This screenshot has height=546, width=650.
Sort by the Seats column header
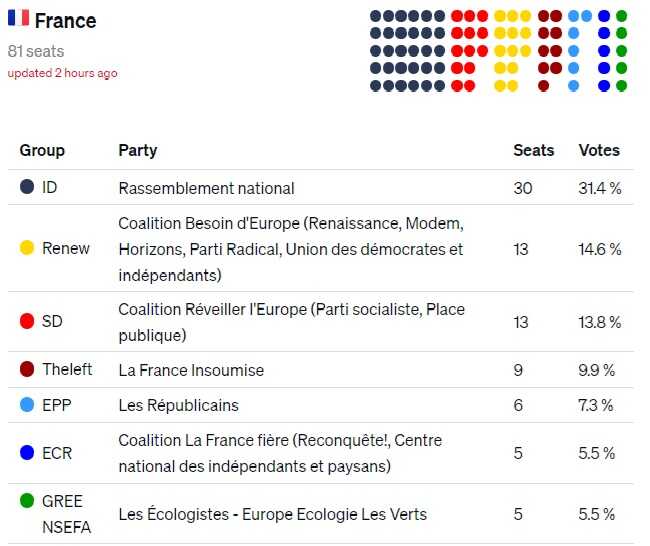533,150
